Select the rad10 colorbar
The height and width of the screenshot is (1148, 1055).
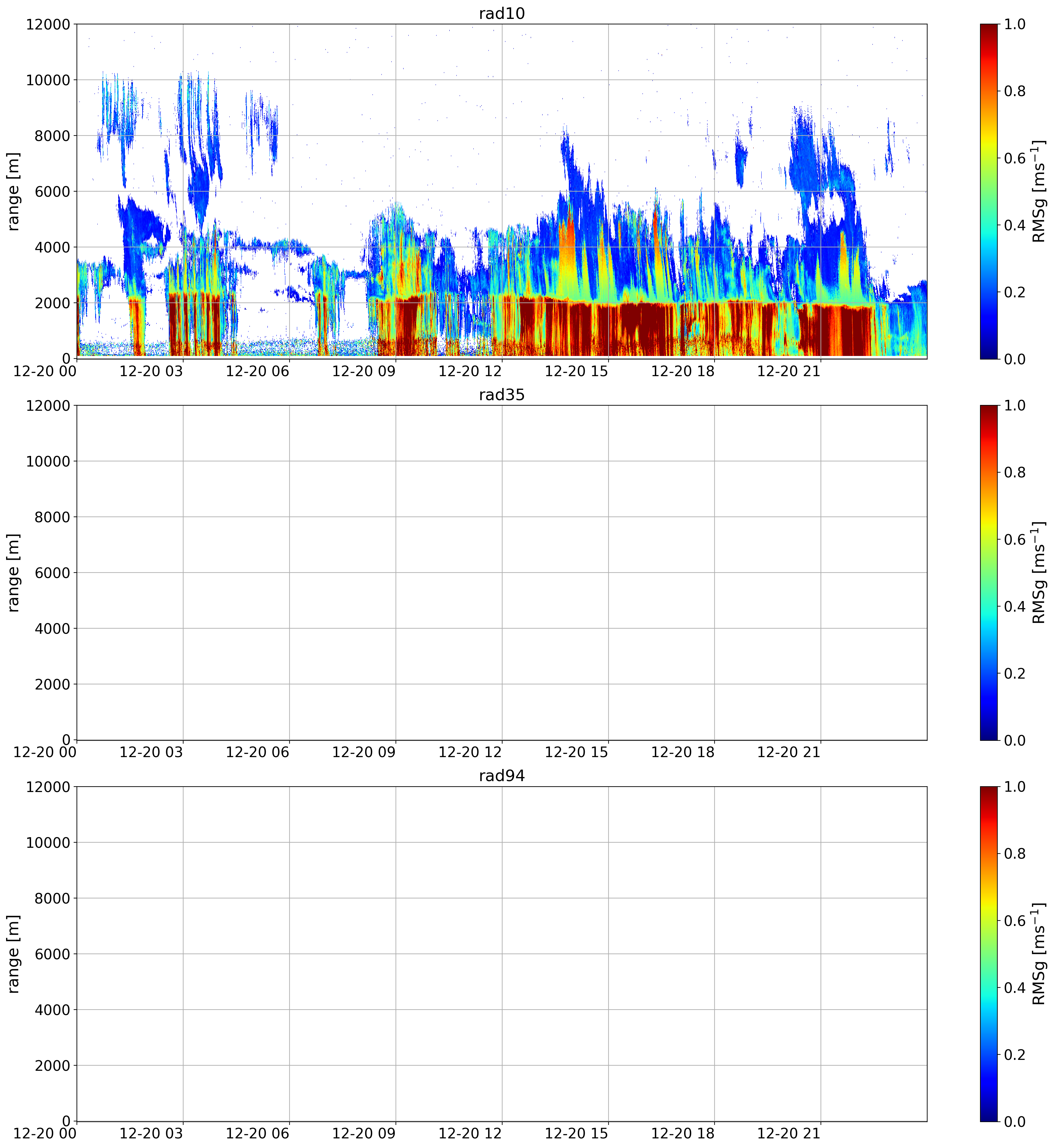coord(989,191)
